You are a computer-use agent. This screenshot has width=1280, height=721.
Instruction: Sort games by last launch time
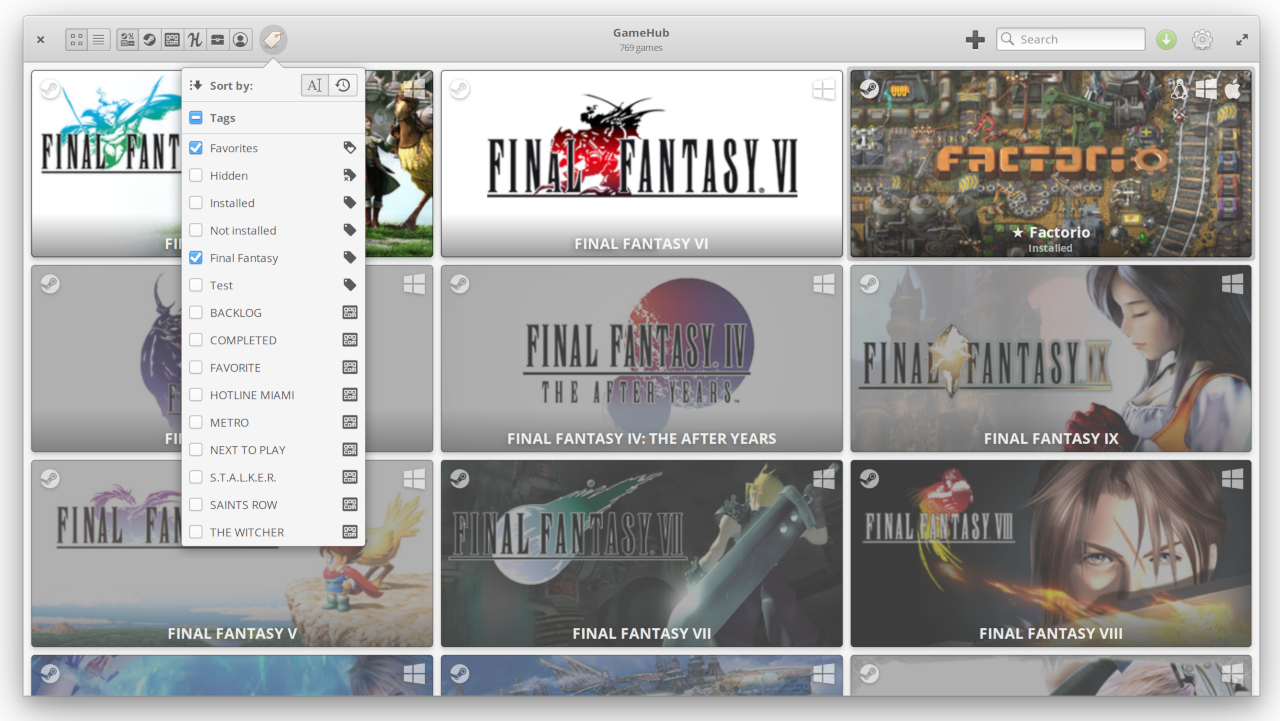click(343, 86)
